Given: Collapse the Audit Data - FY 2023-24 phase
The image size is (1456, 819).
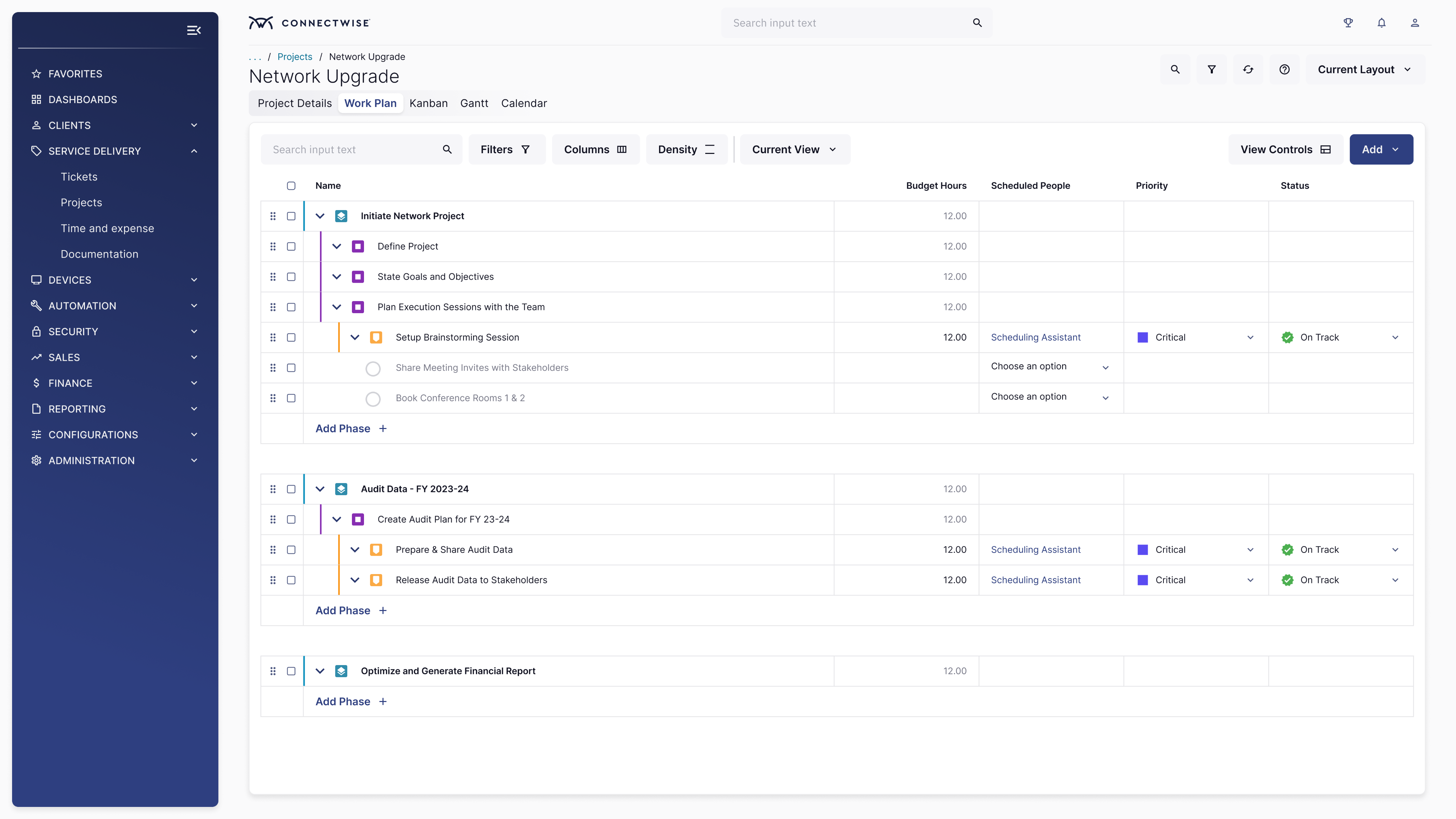Looking at the screenshot, I should 320,489.
